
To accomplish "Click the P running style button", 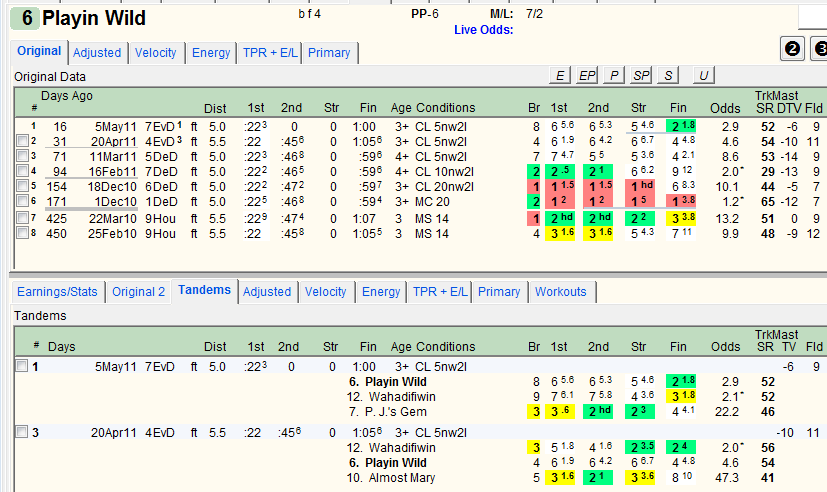I will click(x=614, y=75).
